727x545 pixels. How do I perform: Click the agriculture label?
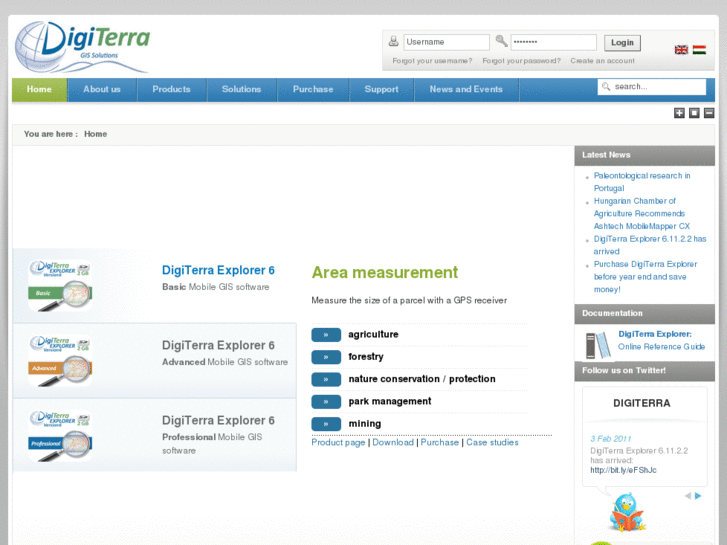pos(373,334)
